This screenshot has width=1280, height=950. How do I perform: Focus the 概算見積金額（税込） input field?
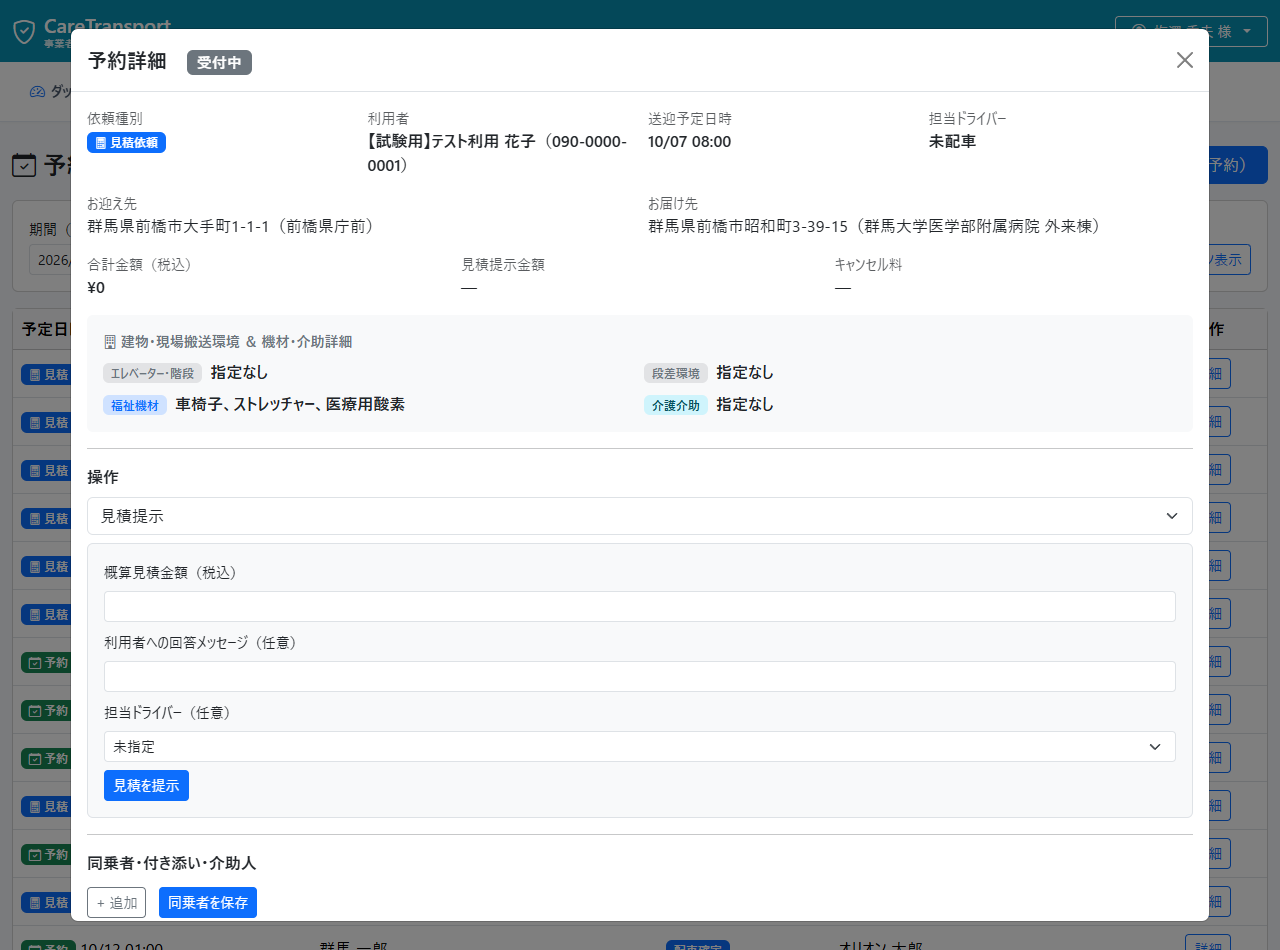click(x=640, y=607)
